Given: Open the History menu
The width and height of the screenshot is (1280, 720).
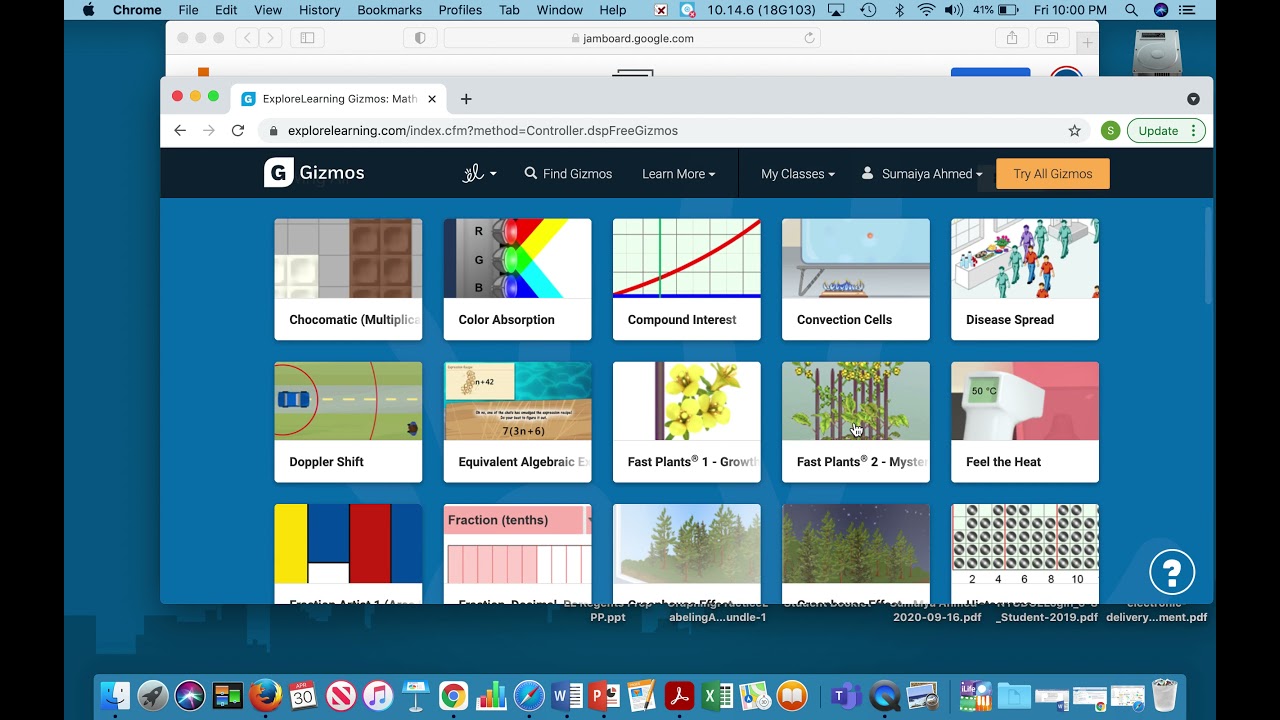Looking at the screenshot, I should click(319, 10).
